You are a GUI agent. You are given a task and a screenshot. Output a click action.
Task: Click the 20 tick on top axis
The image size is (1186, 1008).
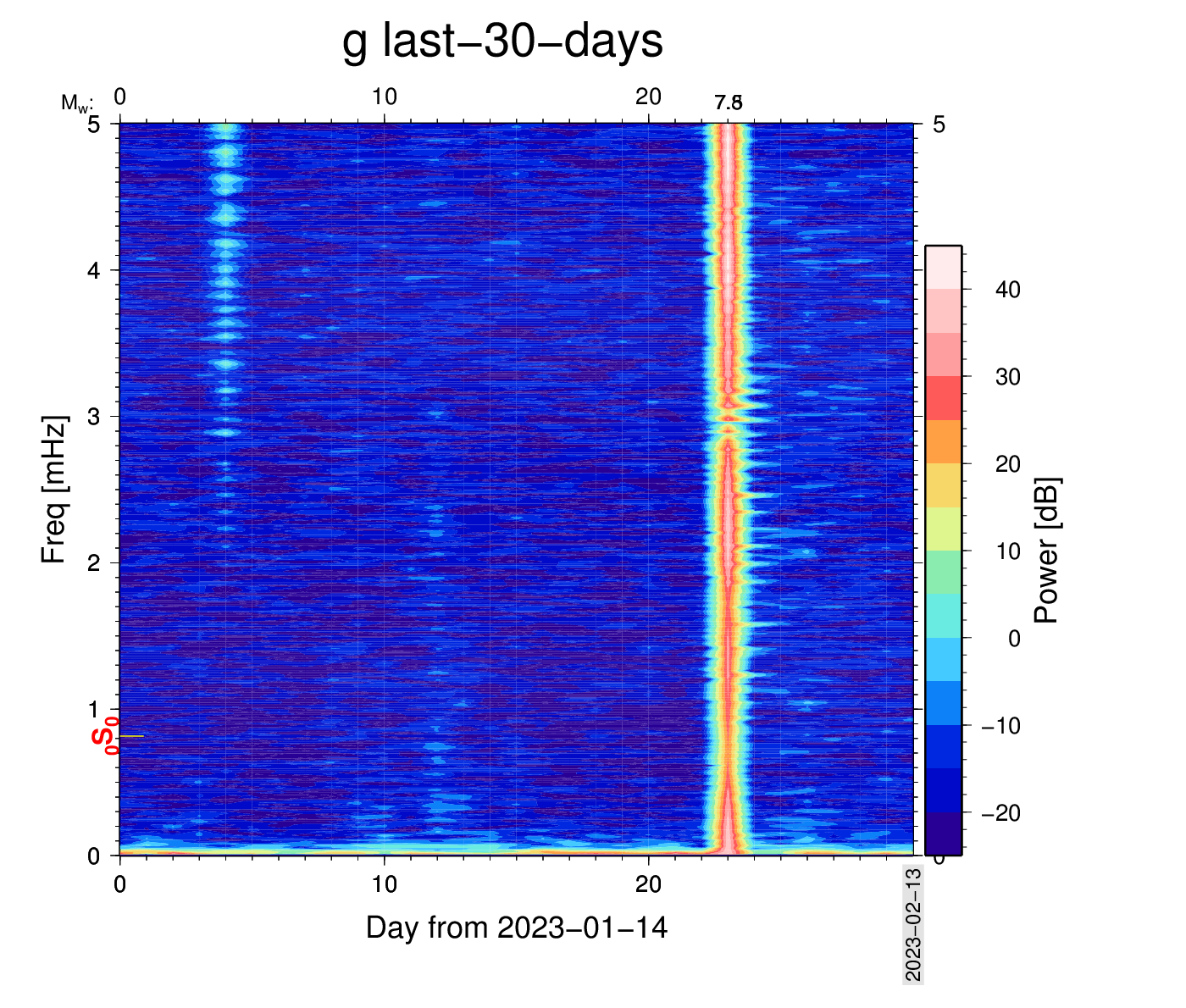click(648, 97)
